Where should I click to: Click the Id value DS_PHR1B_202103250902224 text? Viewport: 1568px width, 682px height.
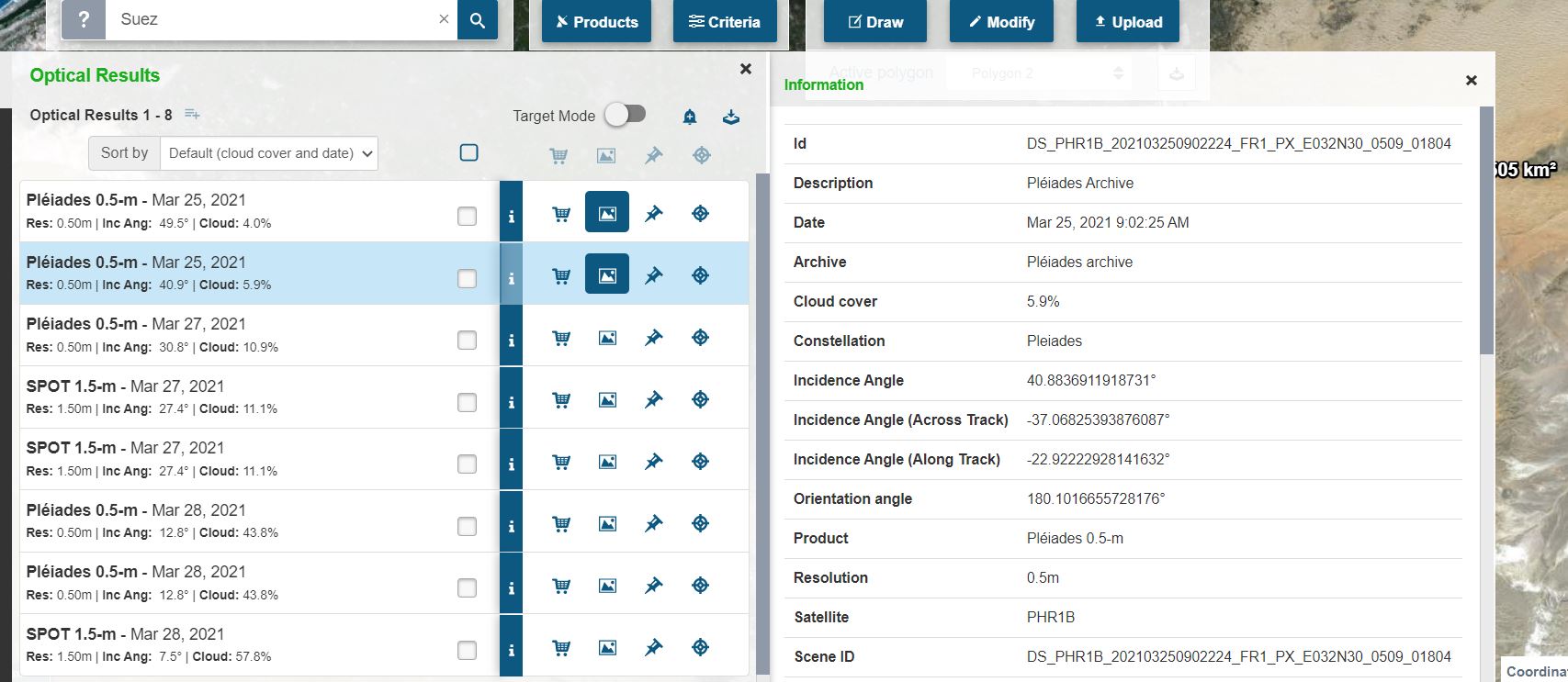coord(1239,143)
